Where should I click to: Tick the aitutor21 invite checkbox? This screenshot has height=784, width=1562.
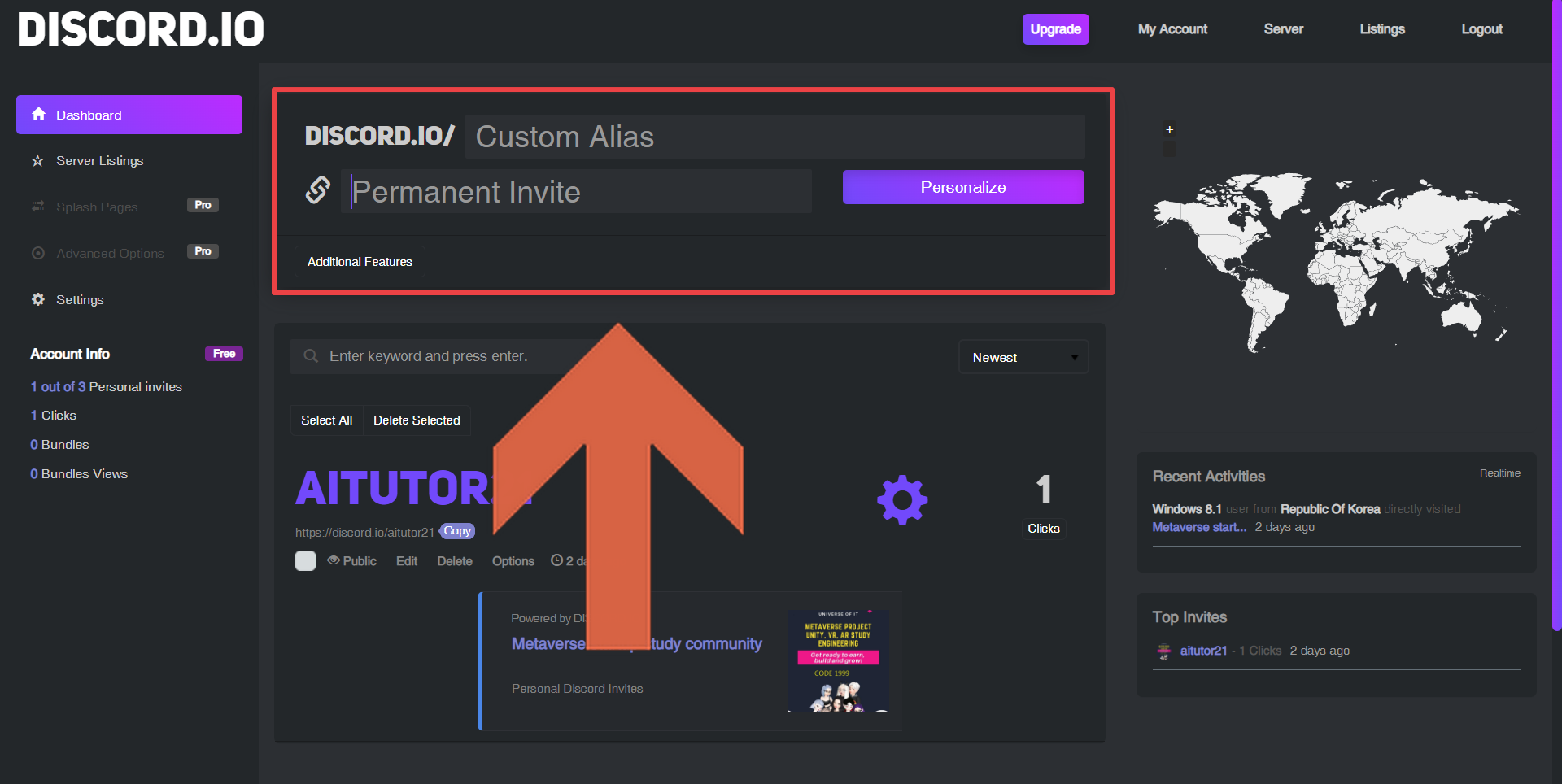pos(305,561)
